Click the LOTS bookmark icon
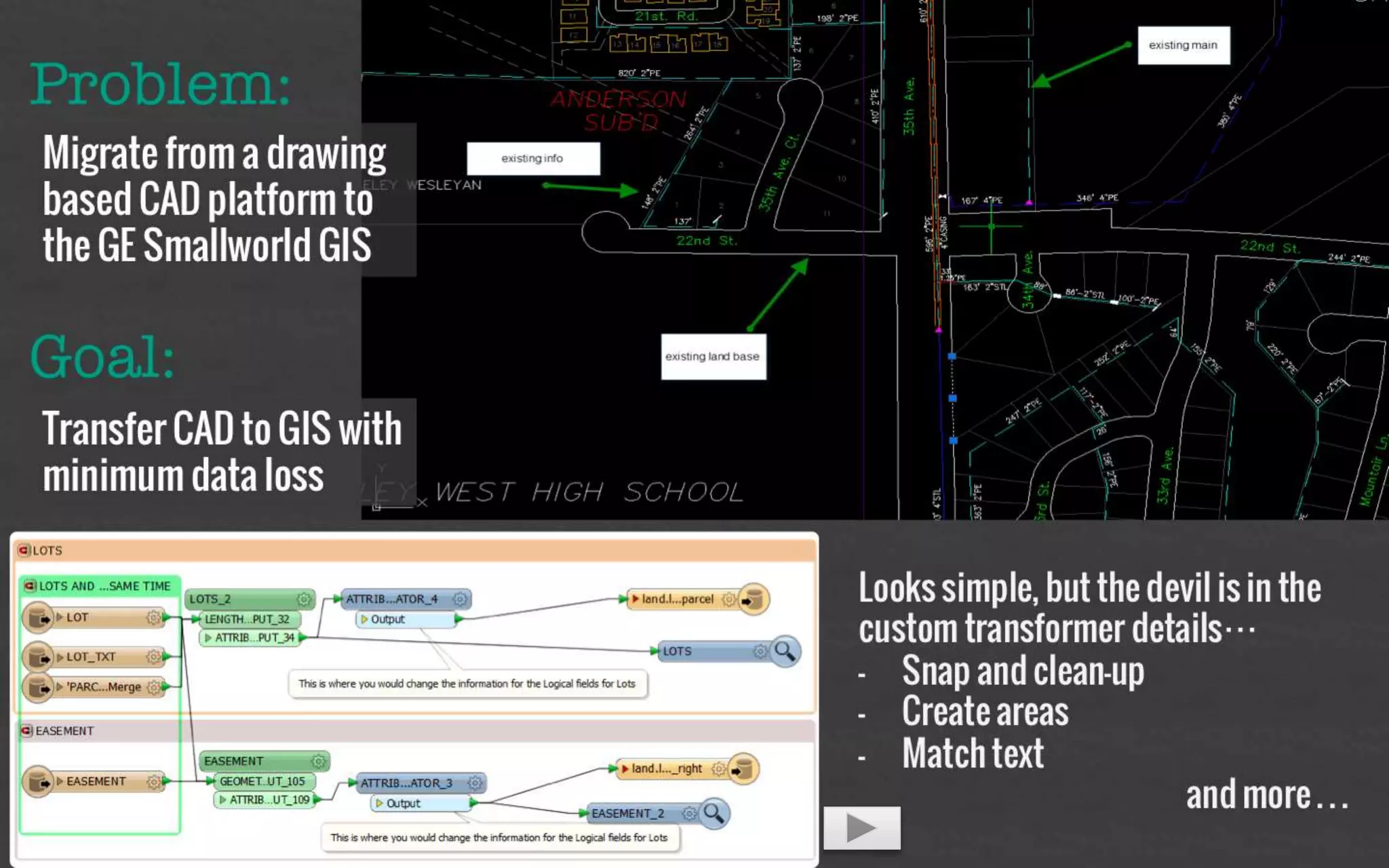1389x868 pixels. click(x=24, y=550)
